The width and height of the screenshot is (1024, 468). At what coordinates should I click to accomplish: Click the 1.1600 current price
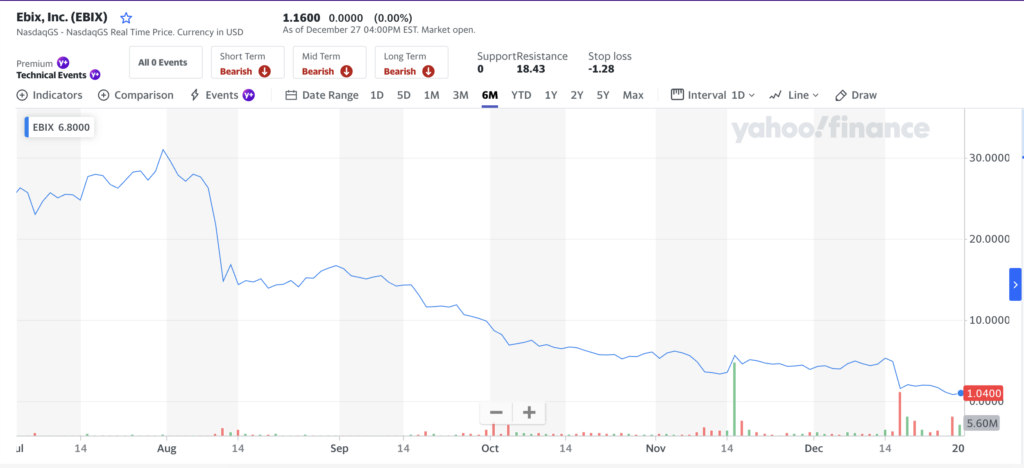(302, 18)
